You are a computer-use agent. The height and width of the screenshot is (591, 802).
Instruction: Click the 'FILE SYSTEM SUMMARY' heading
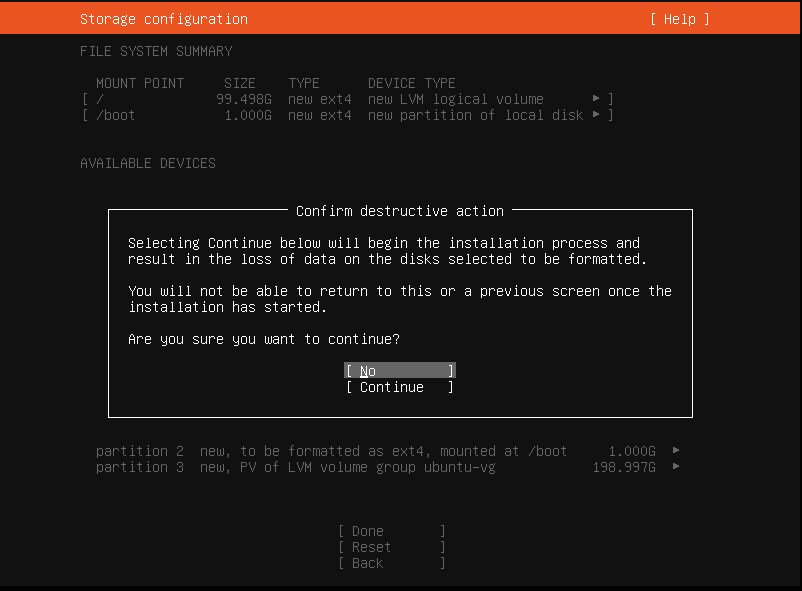pyautogui.click(x=156, y=51)
